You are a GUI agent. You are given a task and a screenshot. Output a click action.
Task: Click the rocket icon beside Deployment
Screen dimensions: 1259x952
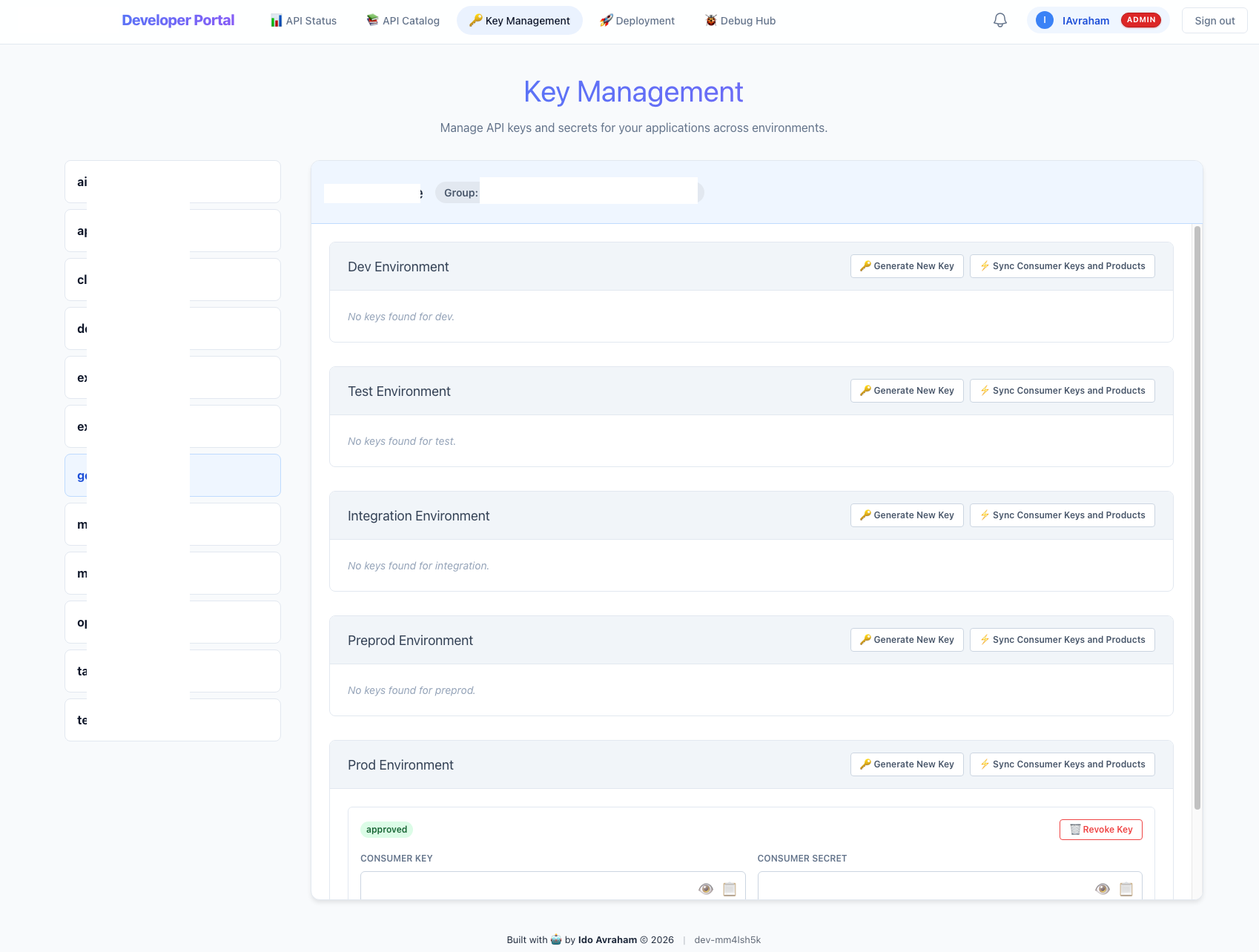(x=606, y=20)
